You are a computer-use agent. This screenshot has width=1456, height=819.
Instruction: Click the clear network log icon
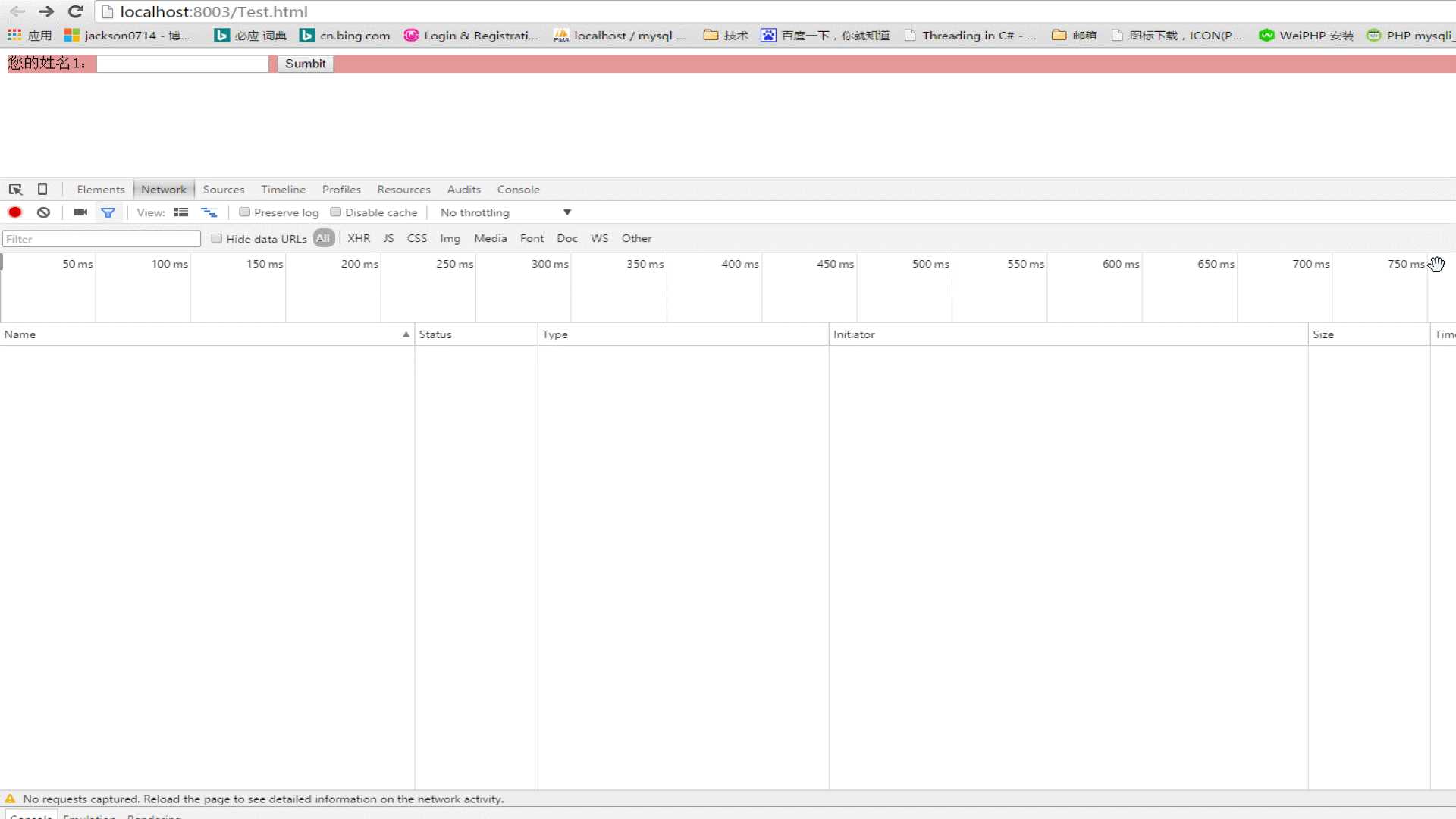point(43,212)
